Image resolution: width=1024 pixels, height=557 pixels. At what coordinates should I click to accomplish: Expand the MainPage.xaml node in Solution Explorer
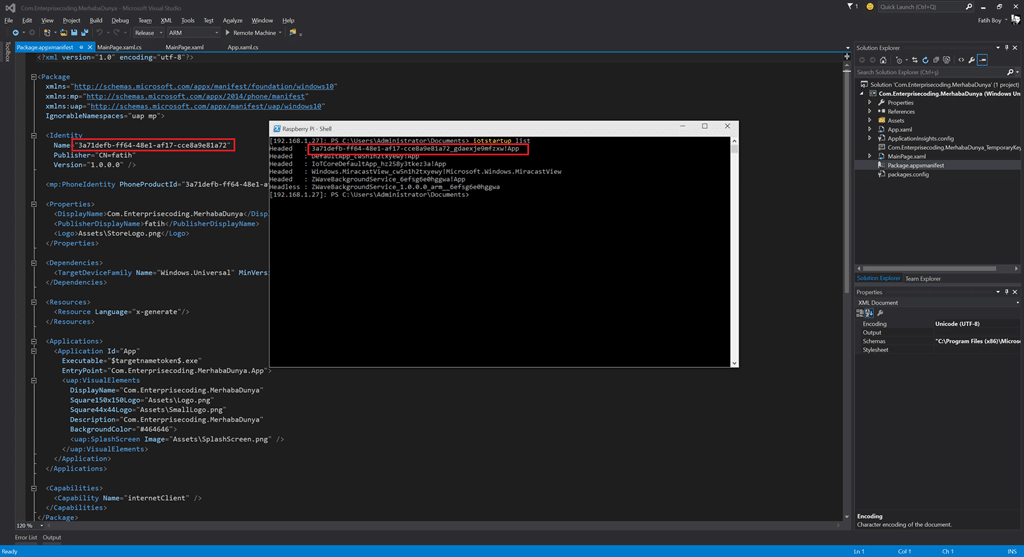point(870,156)
